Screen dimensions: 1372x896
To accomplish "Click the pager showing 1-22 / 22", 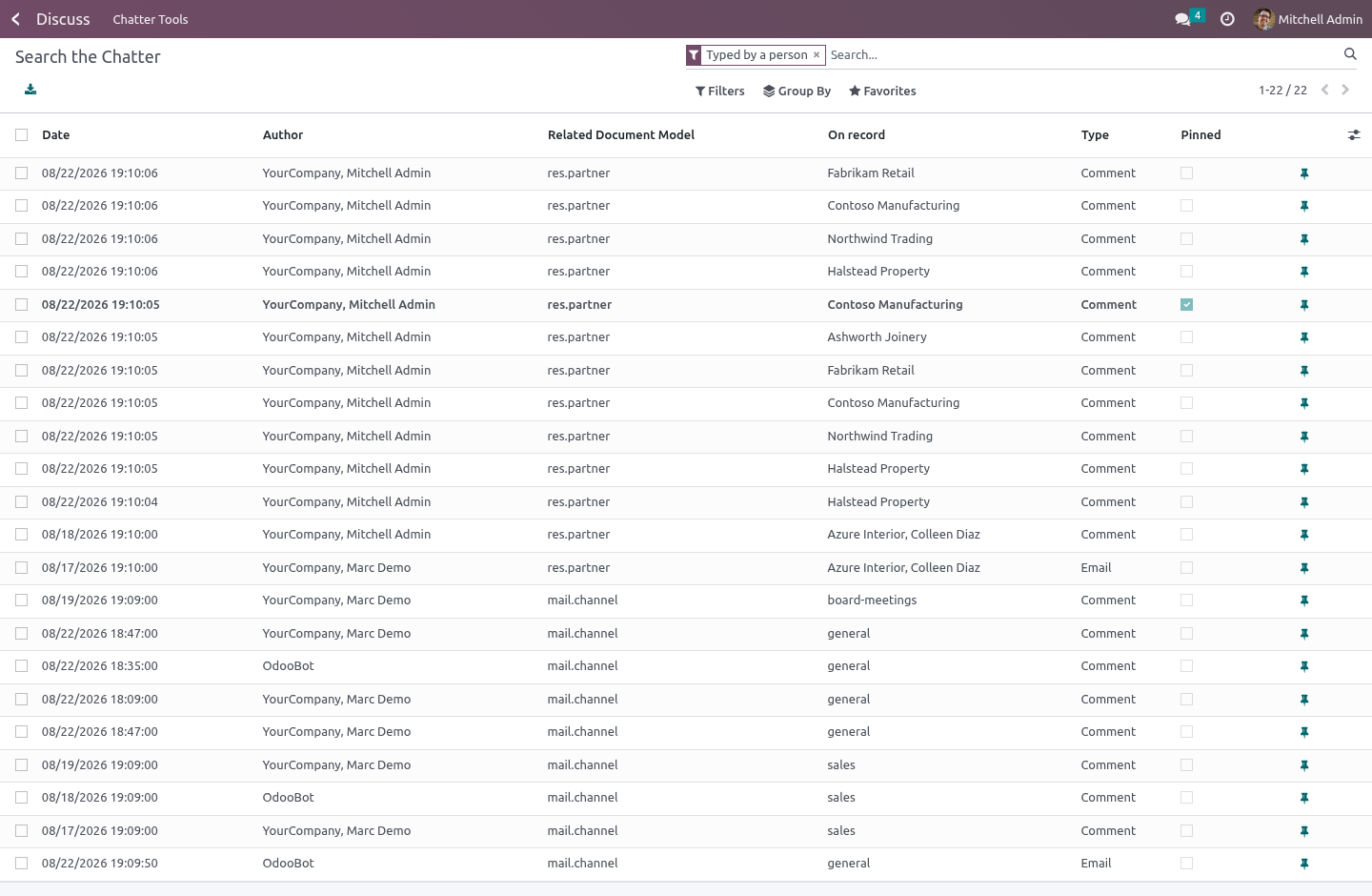I will pos(1282,91).
